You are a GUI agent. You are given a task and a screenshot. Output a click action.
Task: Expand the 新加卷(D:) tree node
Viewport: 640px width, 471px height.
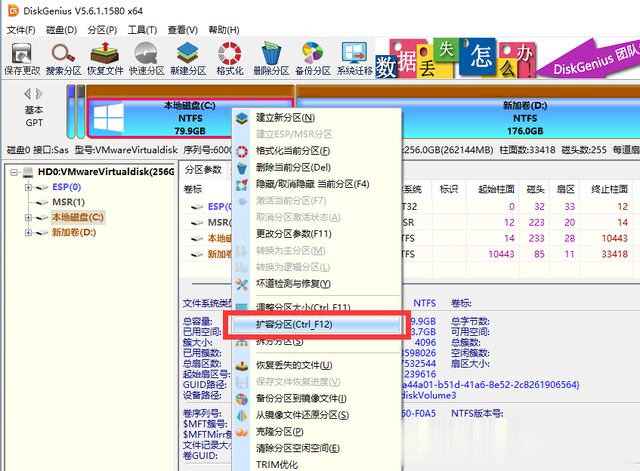(28, 233)
